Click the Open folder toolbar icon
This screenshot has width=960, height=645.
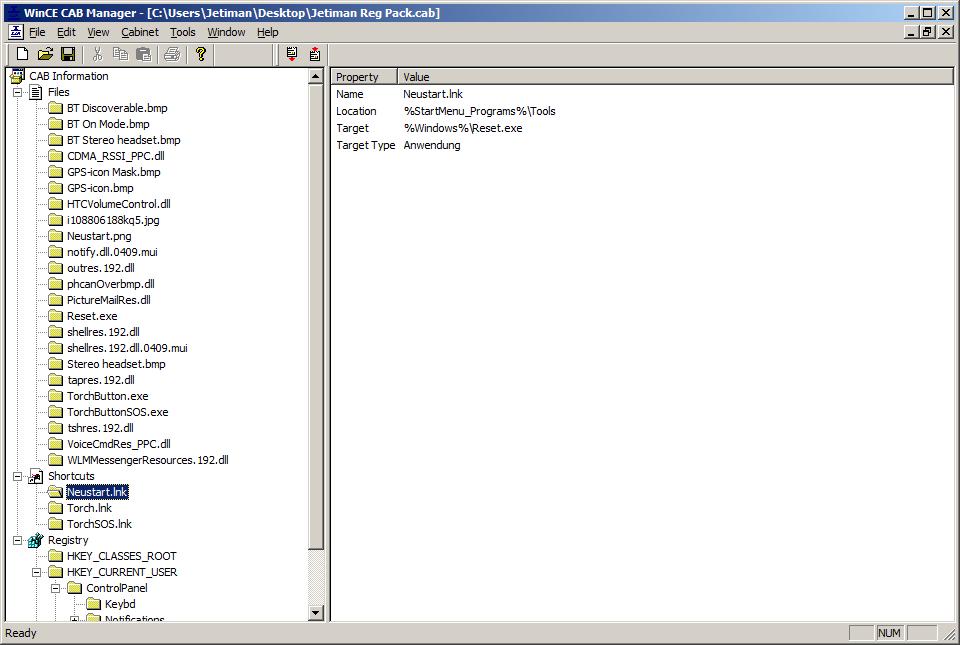click(x=45, y=54)
